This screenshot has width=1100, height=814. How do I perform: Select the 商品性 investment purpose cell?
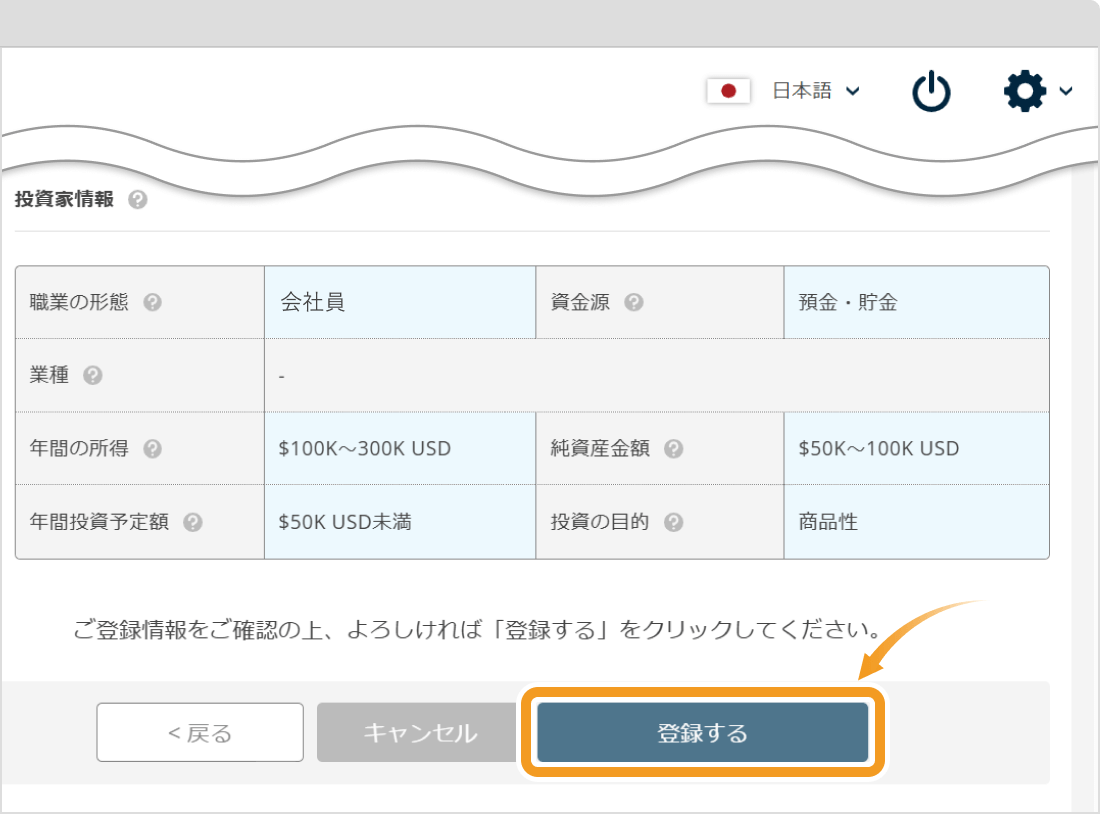(916, 522)
